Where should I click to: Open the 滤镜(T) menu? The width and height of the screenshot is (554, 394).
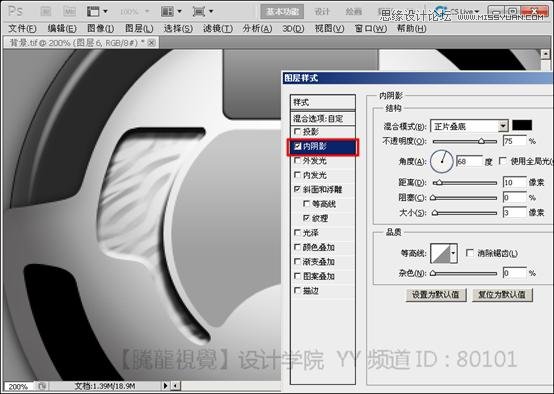[218, 28]
